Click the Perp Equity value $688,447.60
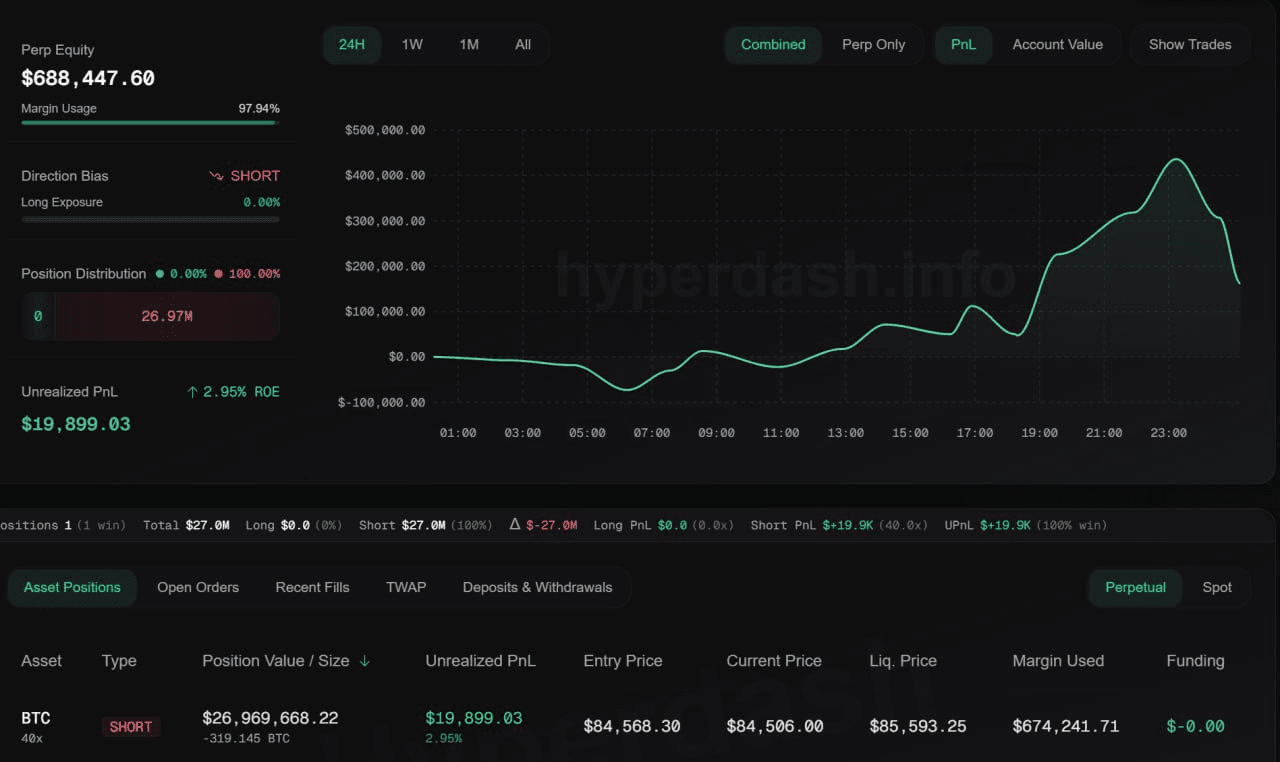Screen dimensions: 1280x762 pyautogui.click(x=88, y=78)
